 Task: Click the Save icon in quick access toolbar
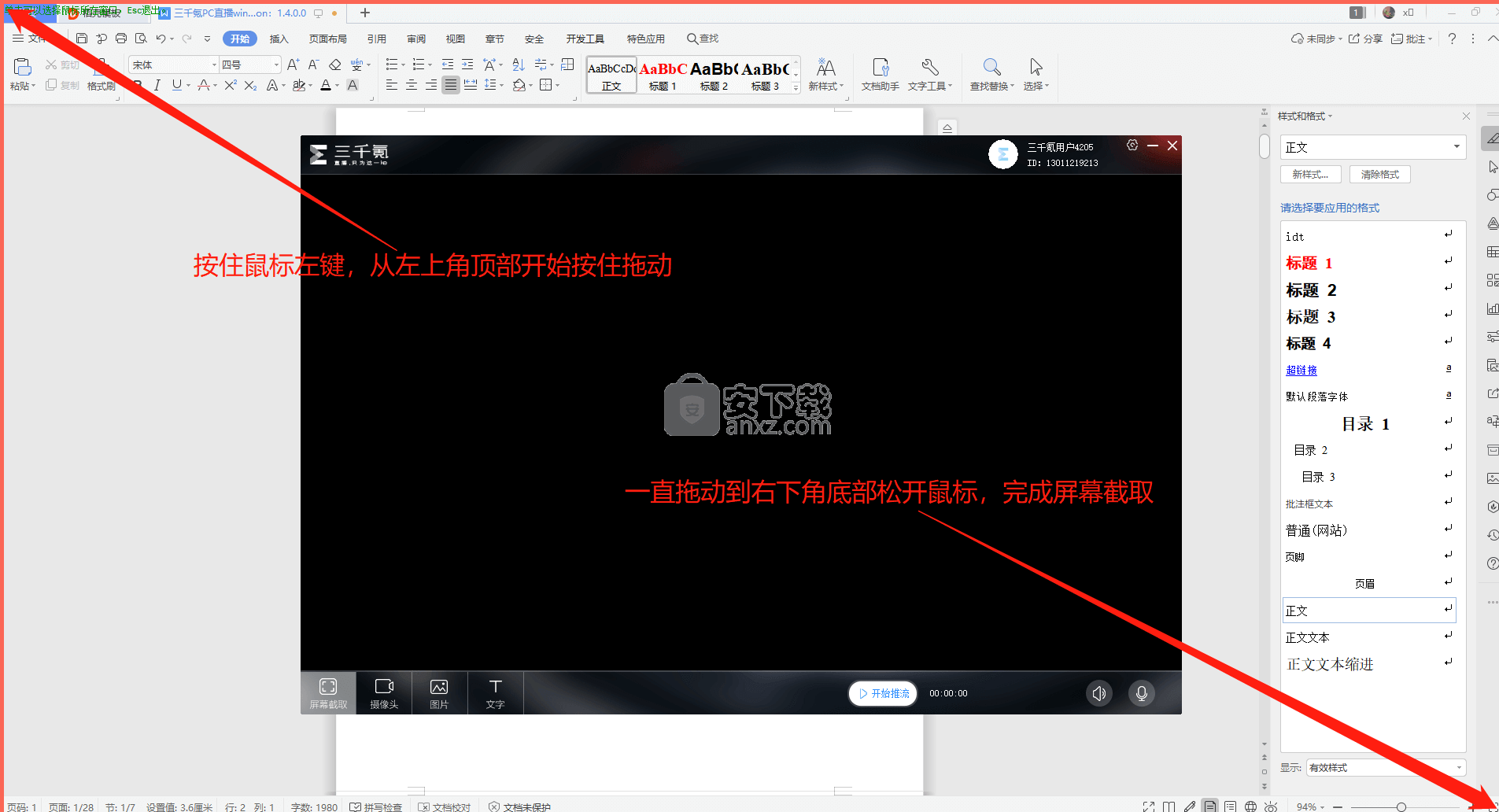pos(82,39)
